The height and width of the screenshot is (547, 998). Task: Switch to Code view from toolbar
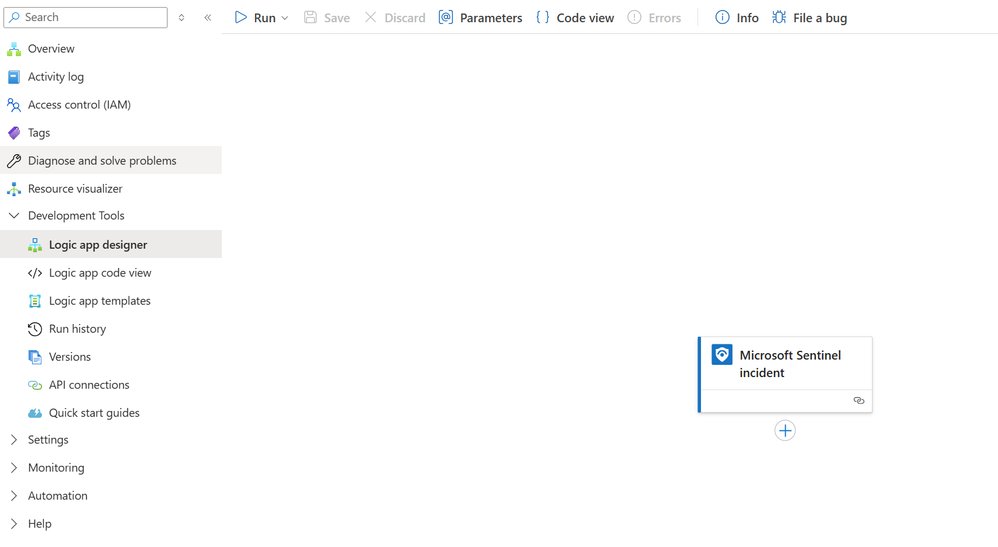tap(575, 18)
